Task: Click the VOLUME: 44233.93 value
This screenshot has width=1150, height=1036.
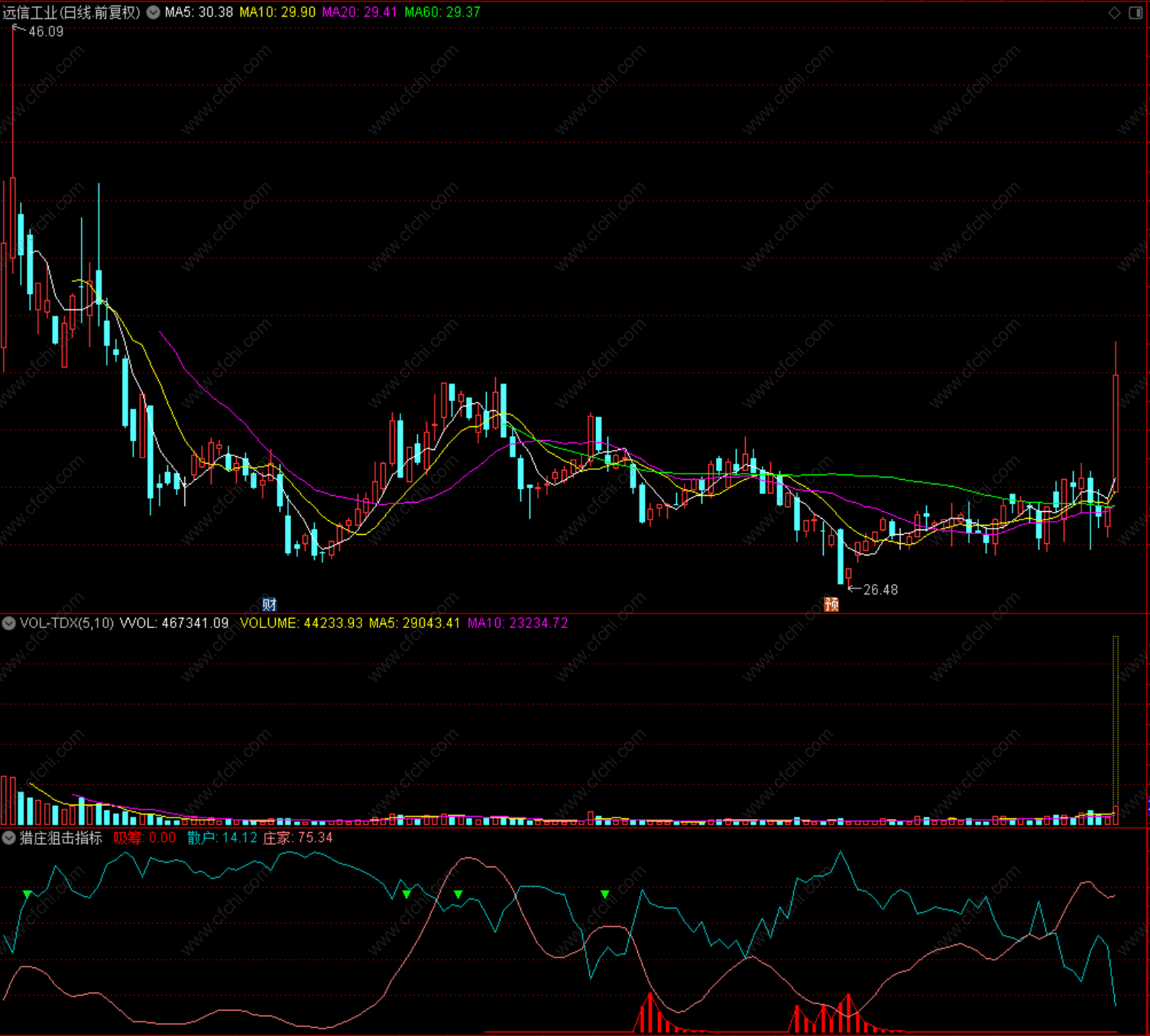Action: [x=301, y=623]
